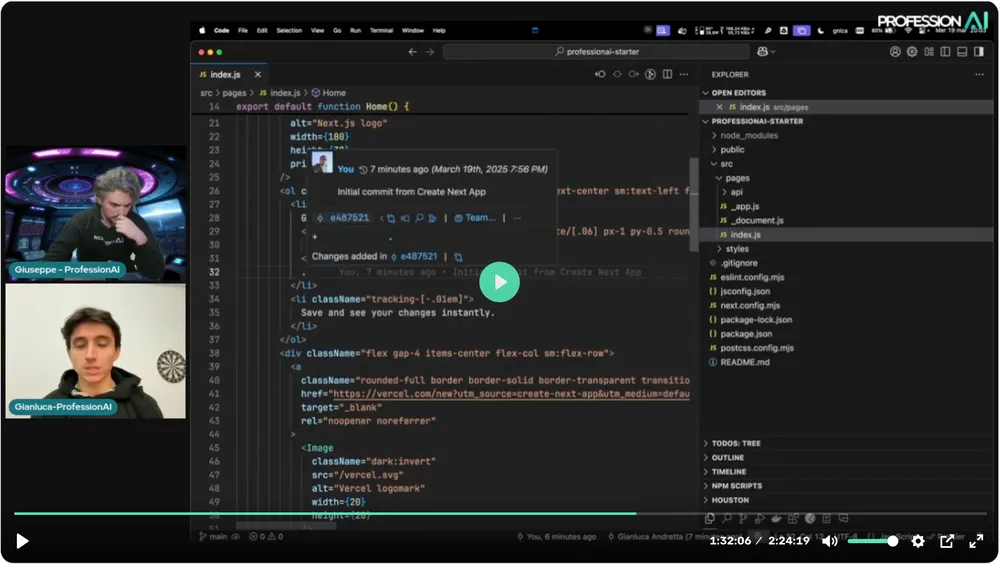Open the editor More Actions ellipsis
Viewport: 1000px width, 564px height.
click(x=684, y=75)
